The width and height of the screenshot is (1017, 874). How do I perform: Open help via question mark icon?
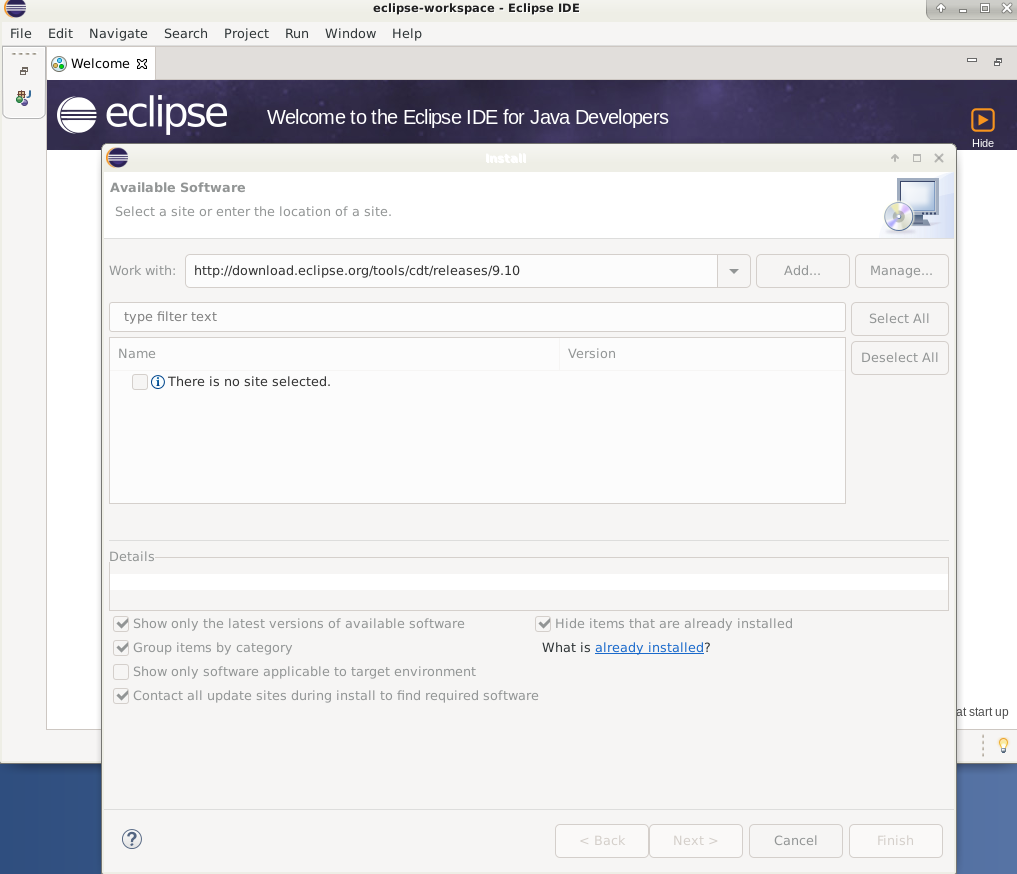coord(132,839)
